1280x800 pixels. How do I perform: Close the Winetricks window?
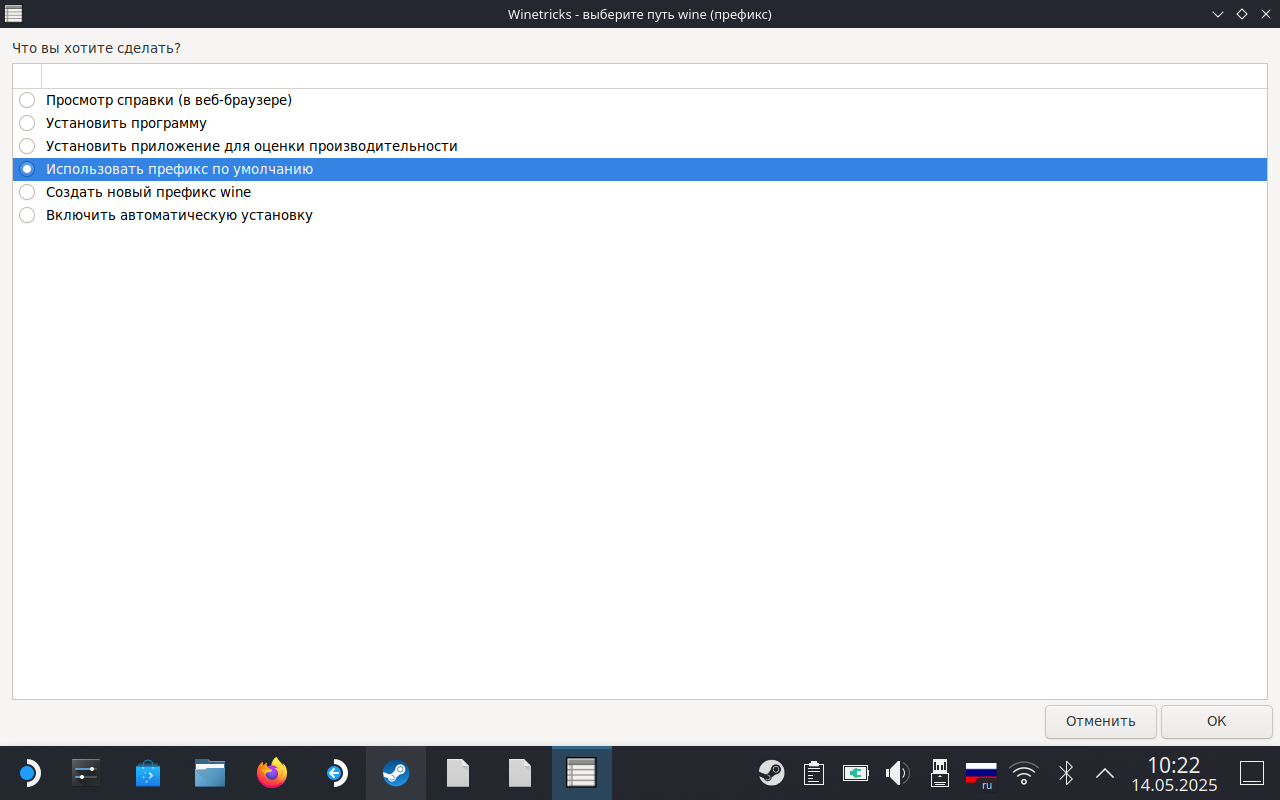click(1265, 14)
